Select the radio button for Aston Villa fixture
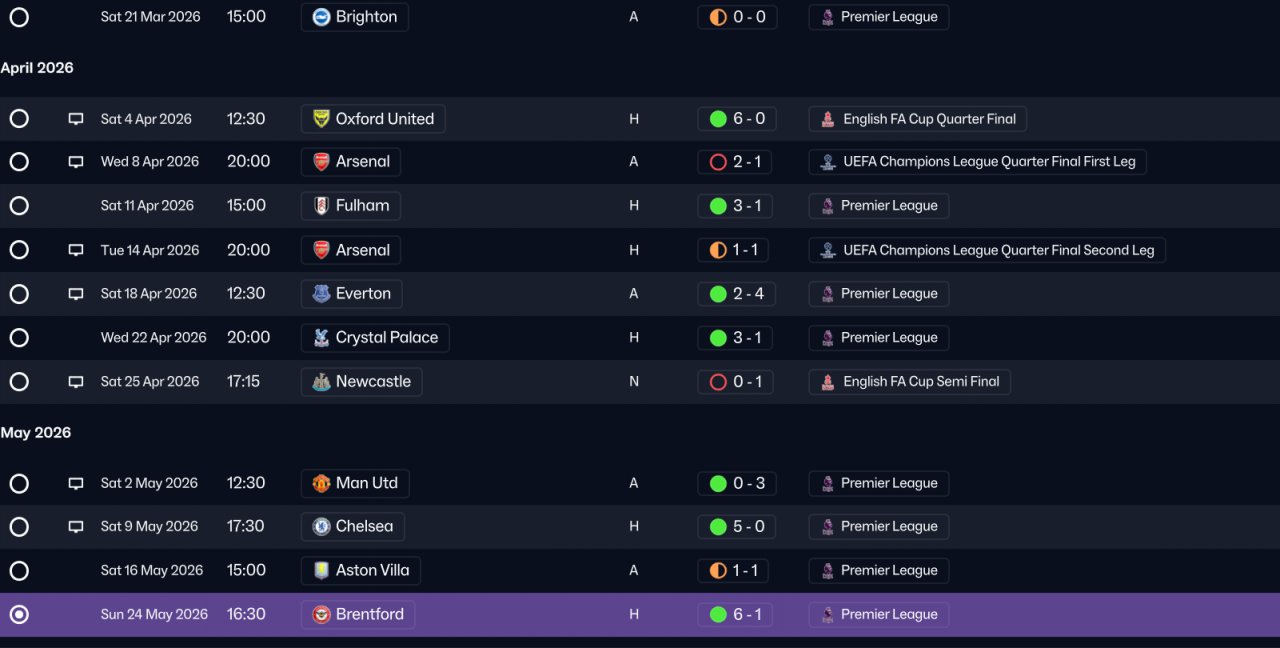Screen dimensions: 1280x648 (x=19, y=571)
